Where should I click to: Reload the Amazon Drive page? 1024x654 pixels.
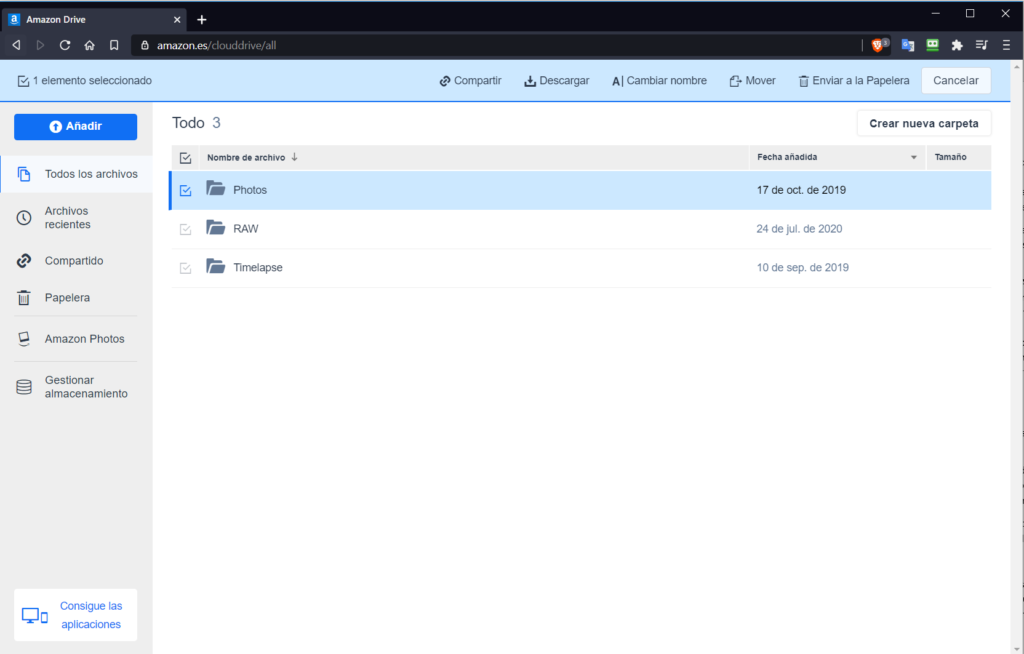pos(65,45)
